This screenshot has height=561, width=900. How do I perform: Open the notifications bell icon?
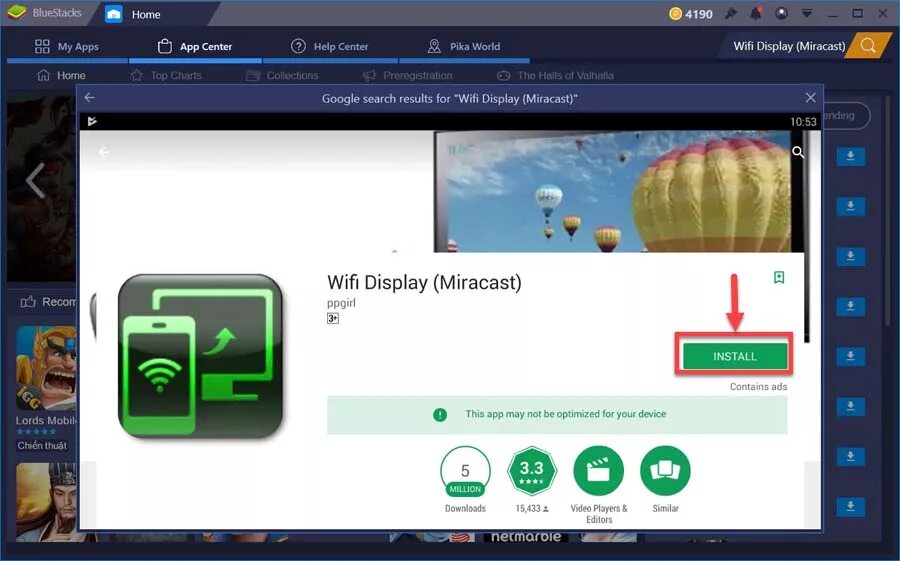[x=756, y=13]
